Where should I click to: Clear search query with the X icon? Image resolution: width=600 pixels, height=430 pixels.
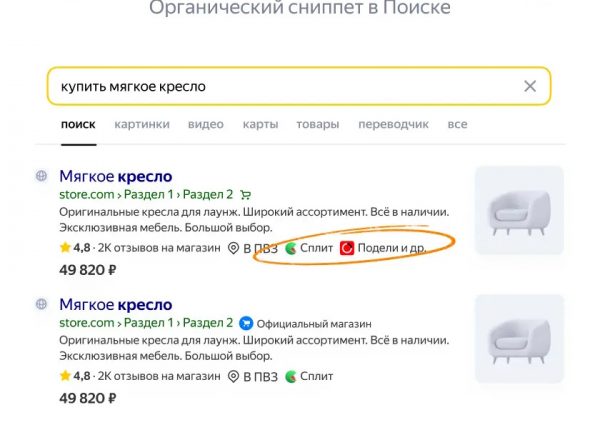[530, 86]
